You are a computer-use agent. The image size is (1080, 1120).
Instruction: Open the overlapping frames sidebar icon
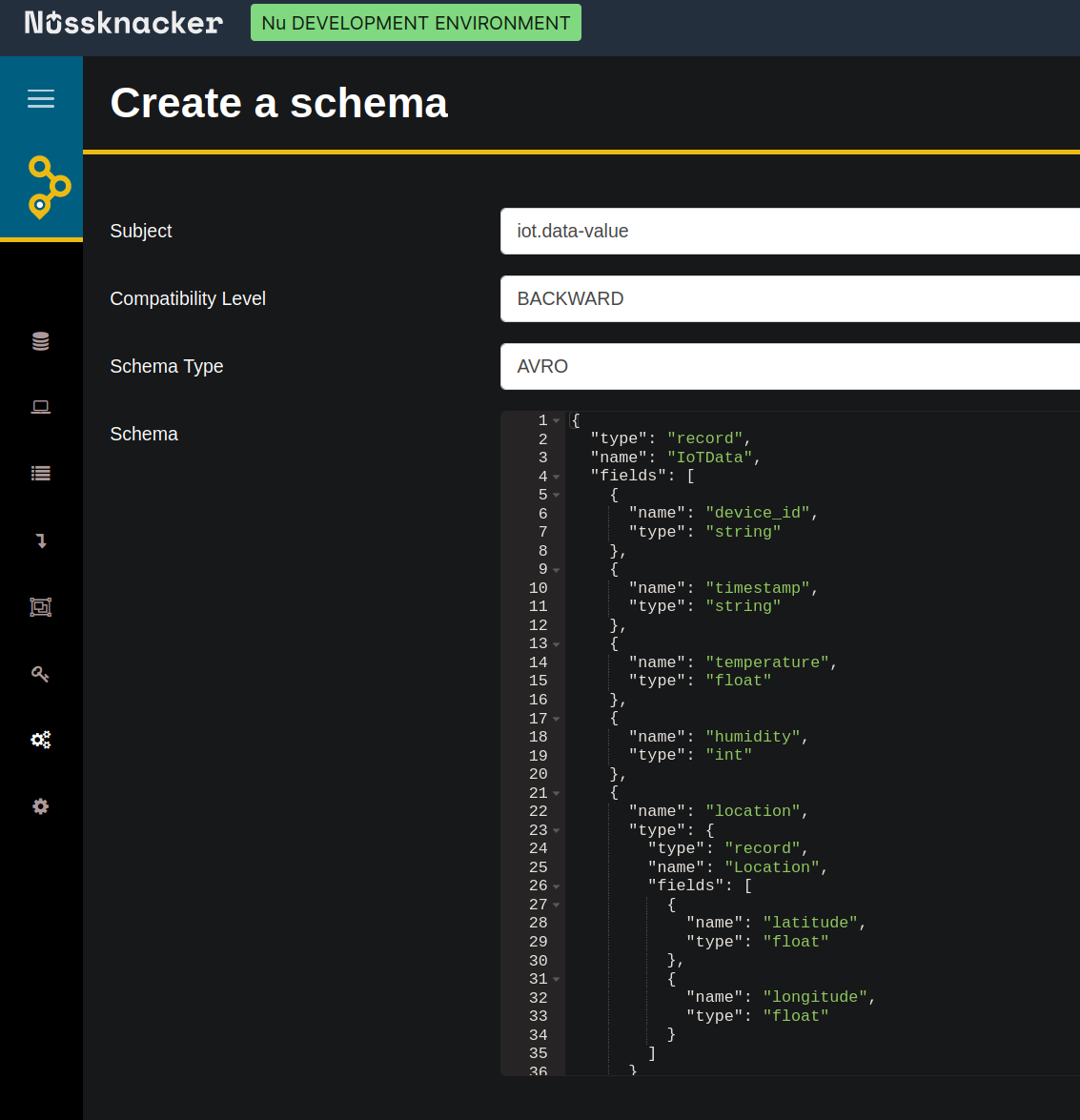click(41, 607)
